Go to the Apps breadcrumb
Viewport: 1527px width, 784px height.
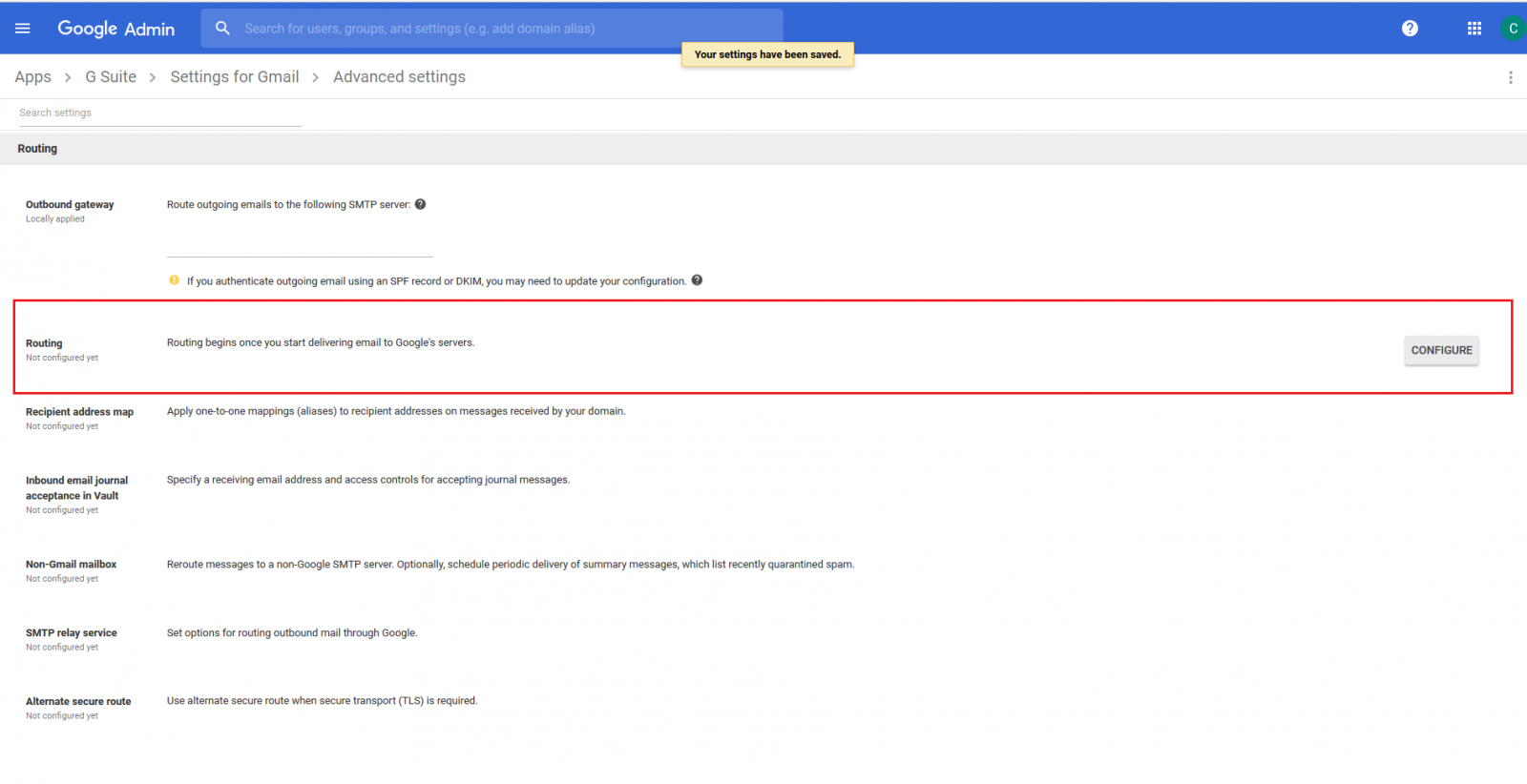point(33,77)
